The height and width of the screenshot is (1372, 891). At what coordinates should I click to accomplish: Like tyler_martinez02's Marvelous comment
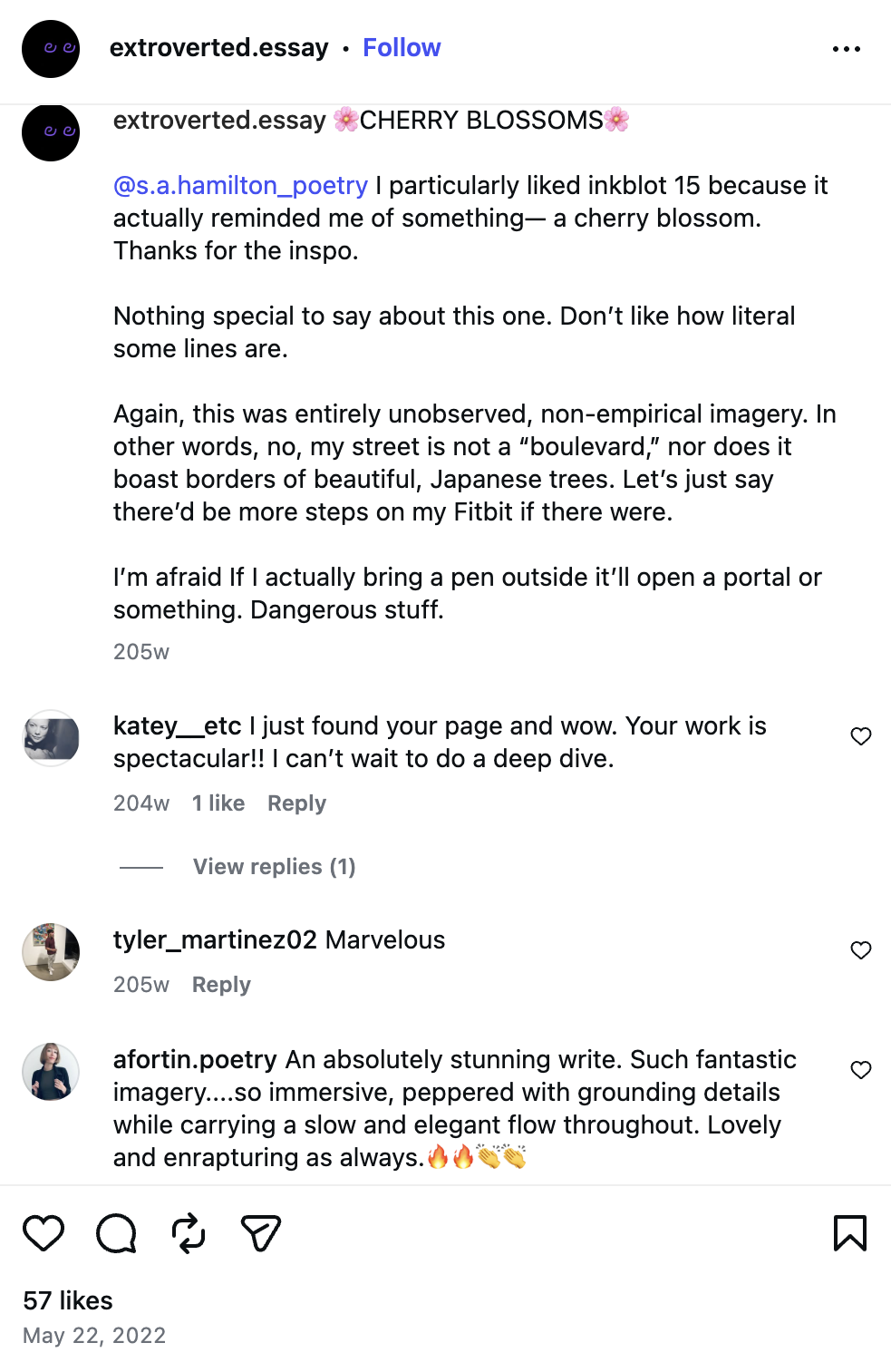click(x=861, y=950)
